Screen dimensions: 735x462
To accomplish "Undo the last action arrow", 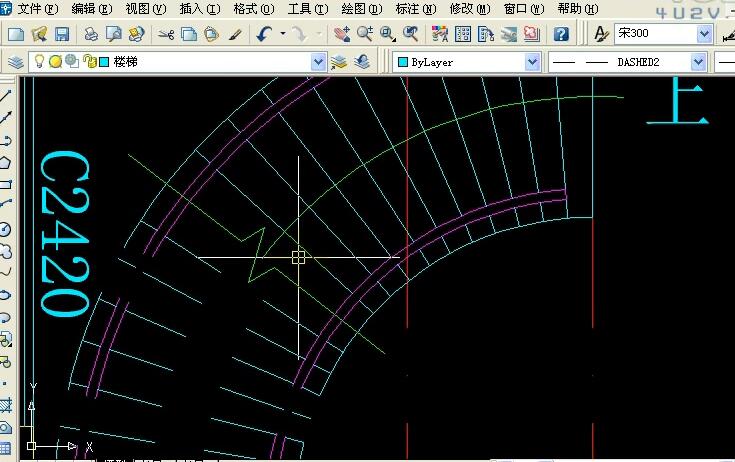I will click(265, 34).
